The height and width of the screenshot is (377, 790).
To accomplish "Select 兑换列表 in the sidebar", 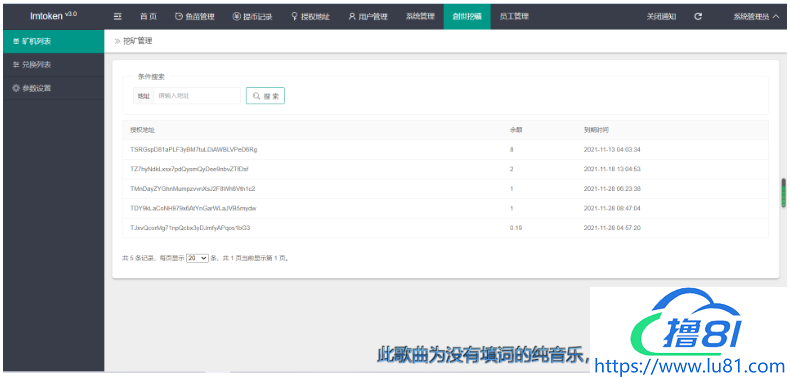I will tap(53, 65).
